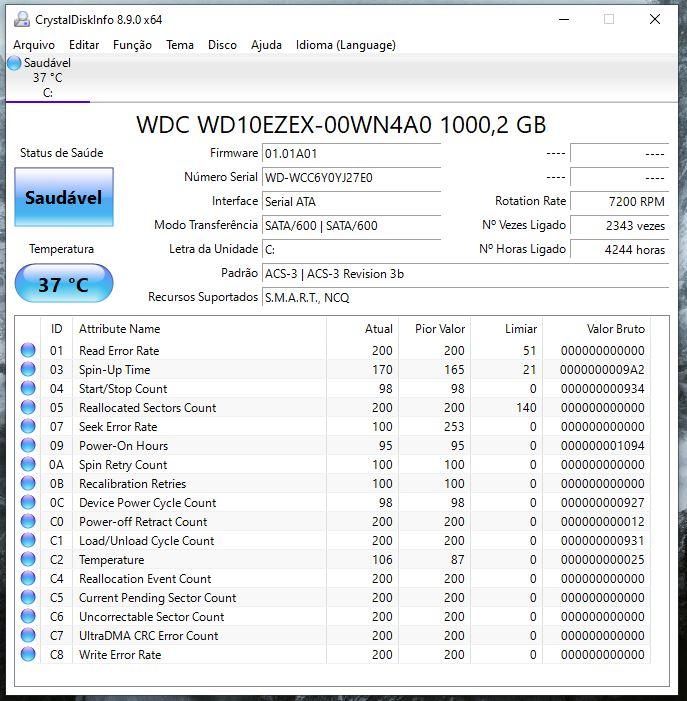Image resolution: width=687 pixels, height=701 pixels.
Task: Click the ID column header
Action: click(56, 329)
